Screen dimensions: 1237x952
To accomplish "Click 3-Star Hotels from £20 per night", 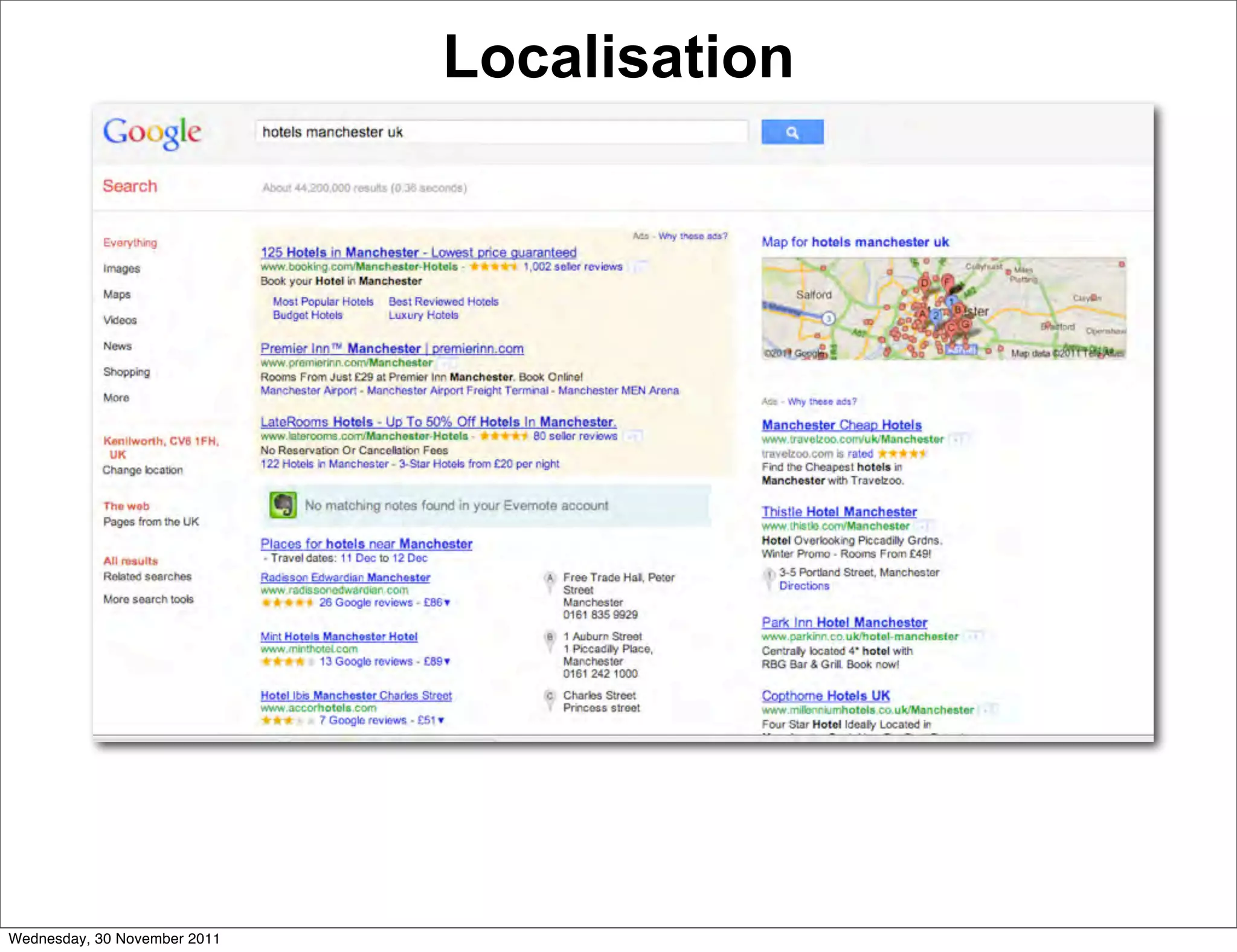I will tap(479, 464).
